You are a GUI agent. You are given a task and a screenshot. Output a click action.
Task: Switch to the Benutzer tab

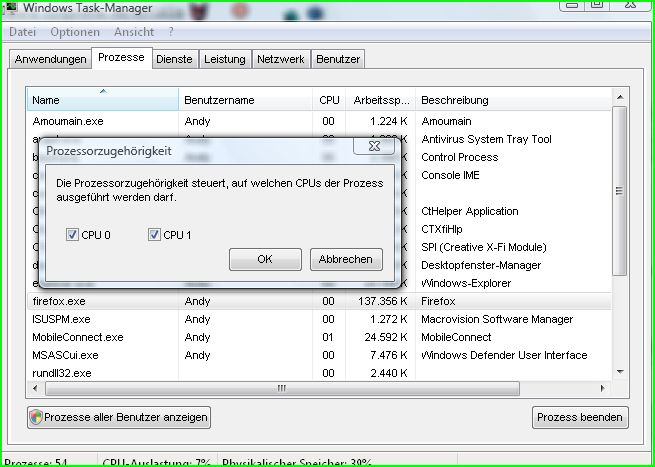pos(338,59)
